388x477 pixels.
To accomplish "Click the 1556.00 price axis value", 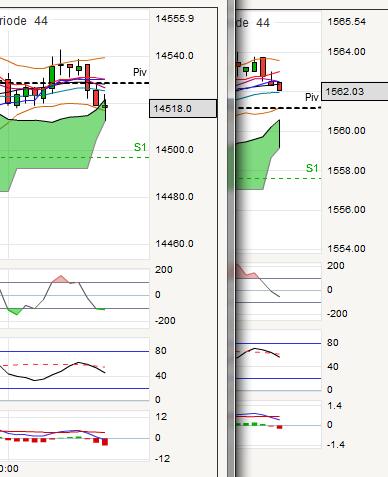I will [347, 210].
